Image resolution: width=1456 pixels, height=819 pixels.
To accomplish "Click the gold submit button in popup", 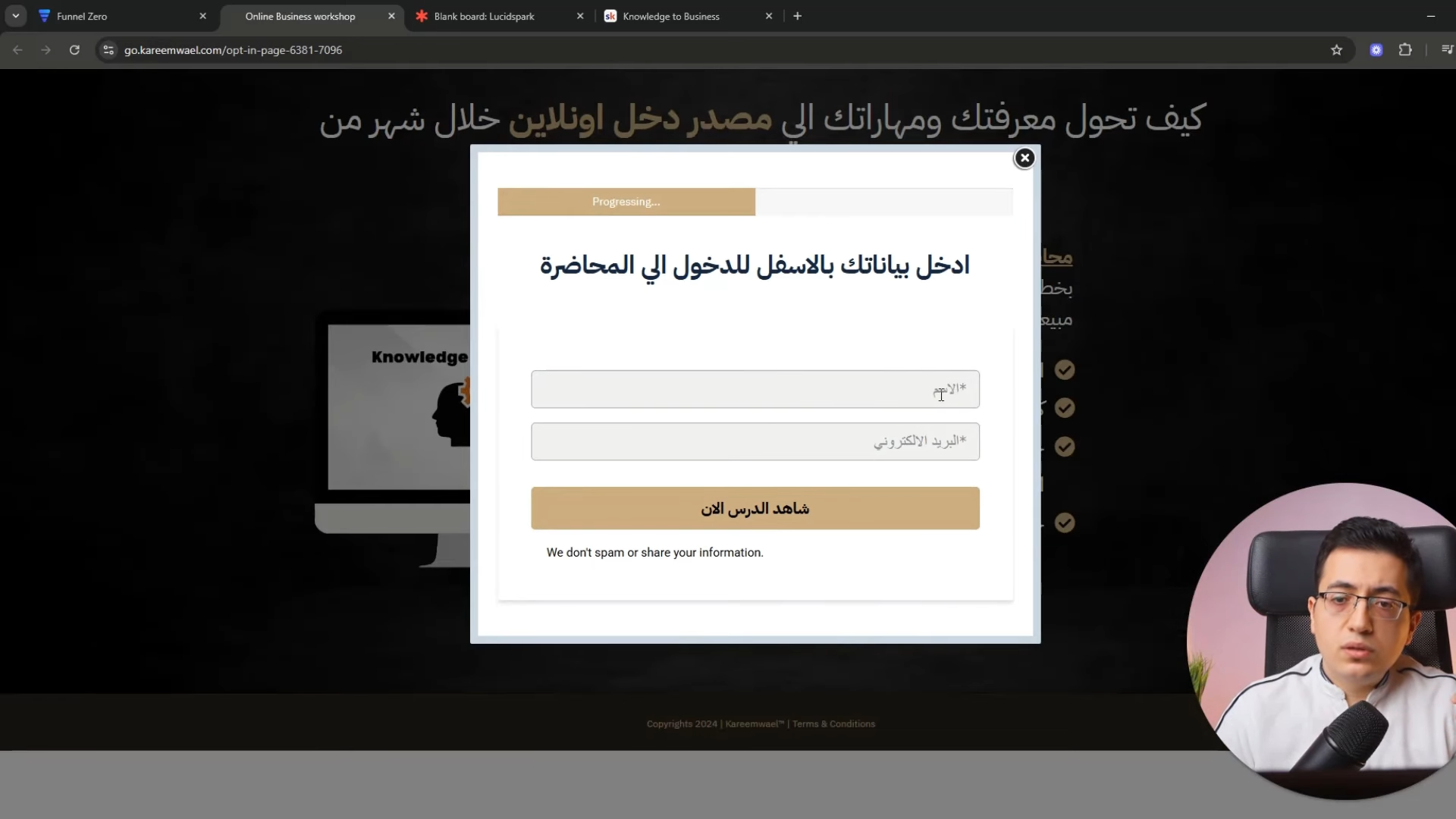I will tap(755, 508).
